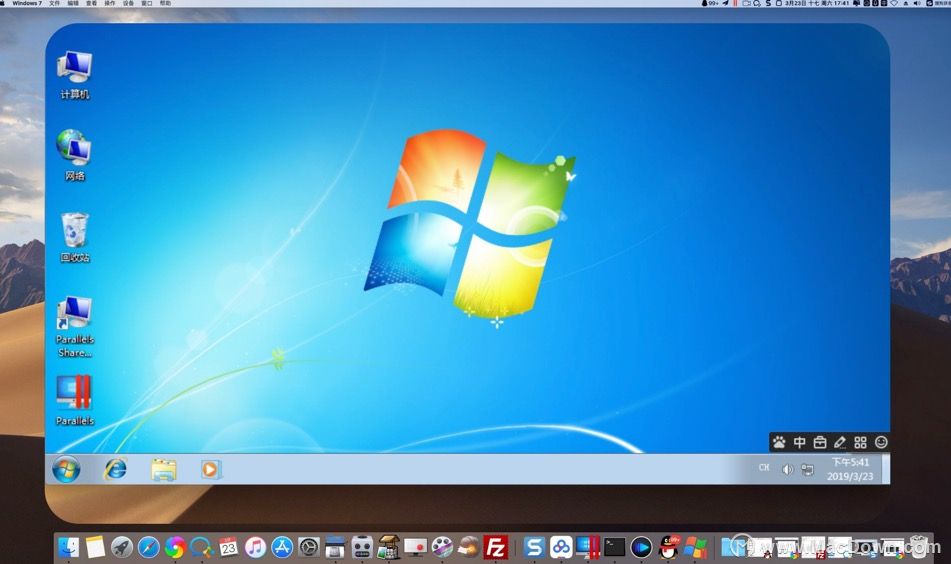The image size is (951, 564).
Task: Open Calendar icon showing 23
Action: point(229,548)
